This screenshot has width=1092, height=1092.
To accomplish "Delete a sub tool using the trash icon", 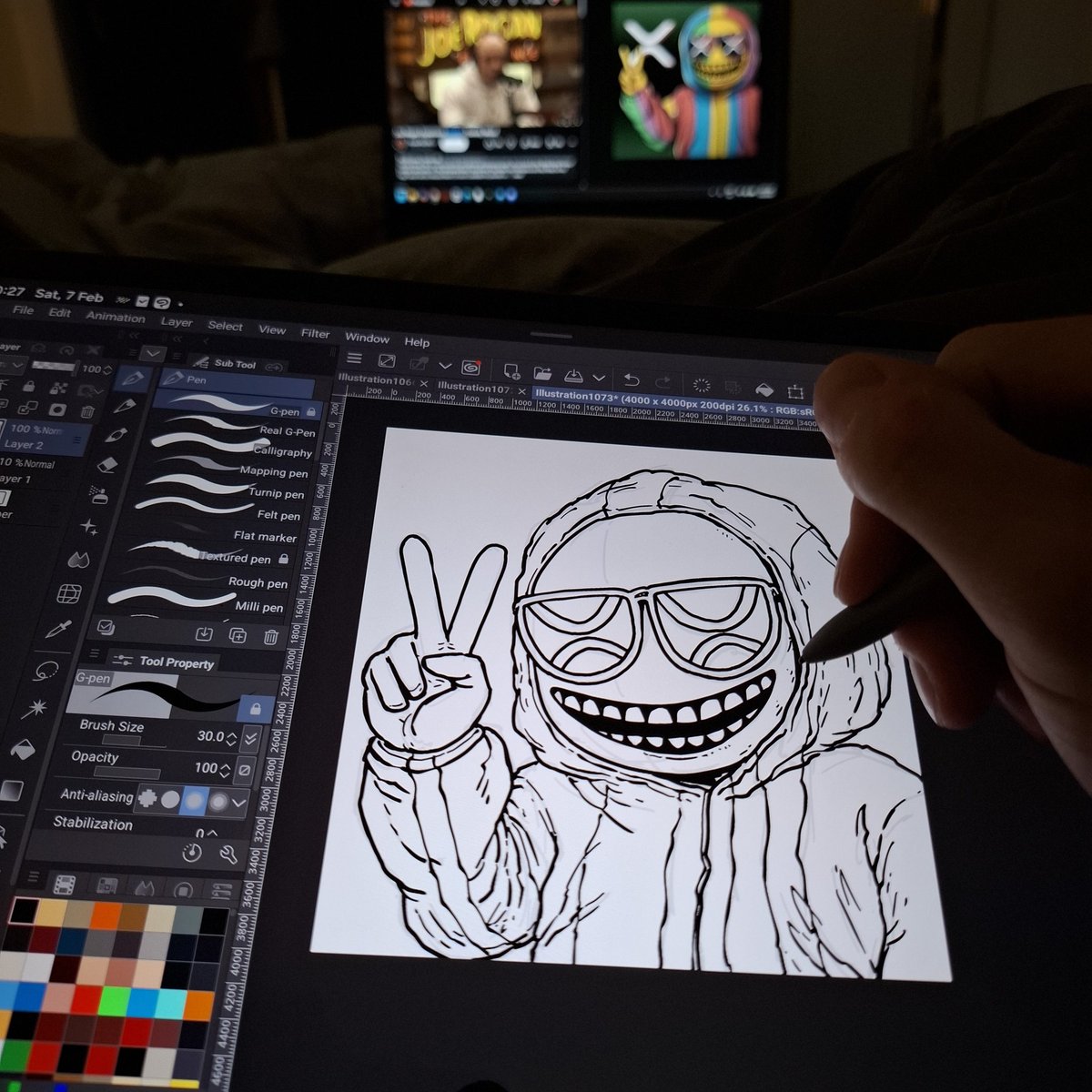I will (270, 635).
